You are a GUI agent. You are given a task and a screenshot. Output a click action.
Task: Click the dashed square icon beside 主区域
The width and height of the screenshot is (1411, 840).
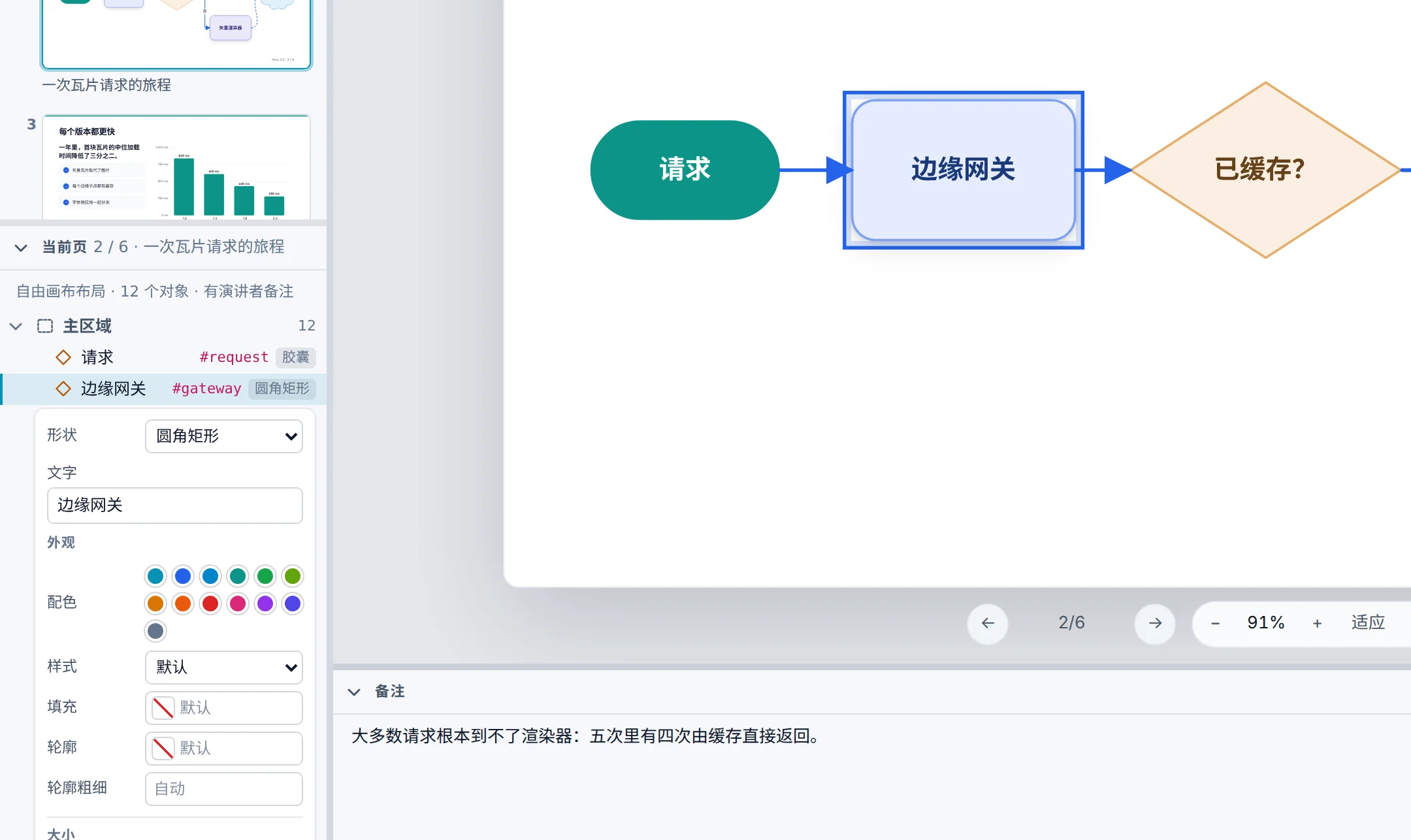pos(45,326)
